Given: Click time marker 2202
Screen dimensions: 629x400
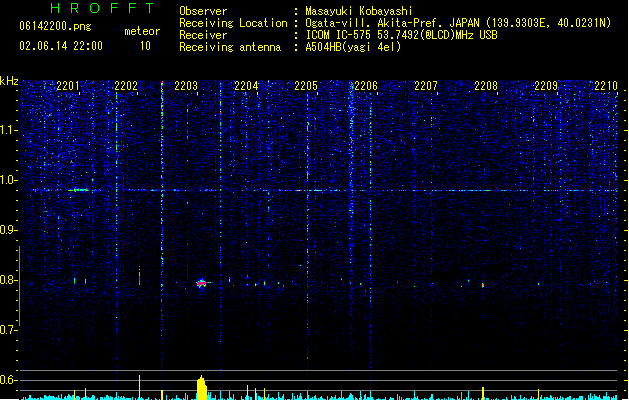Looking at the screenshot, I should pos(126,86).
